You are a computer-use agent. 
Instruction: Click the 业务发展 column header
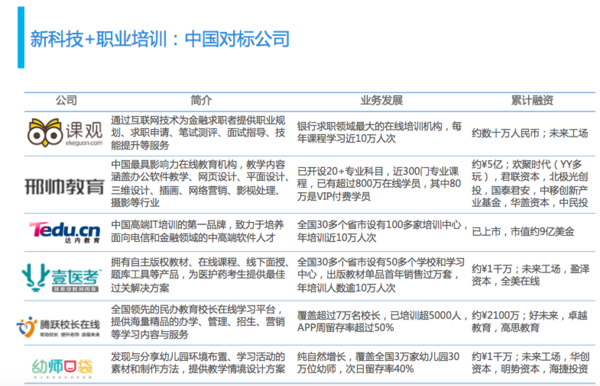click(382, 100)
